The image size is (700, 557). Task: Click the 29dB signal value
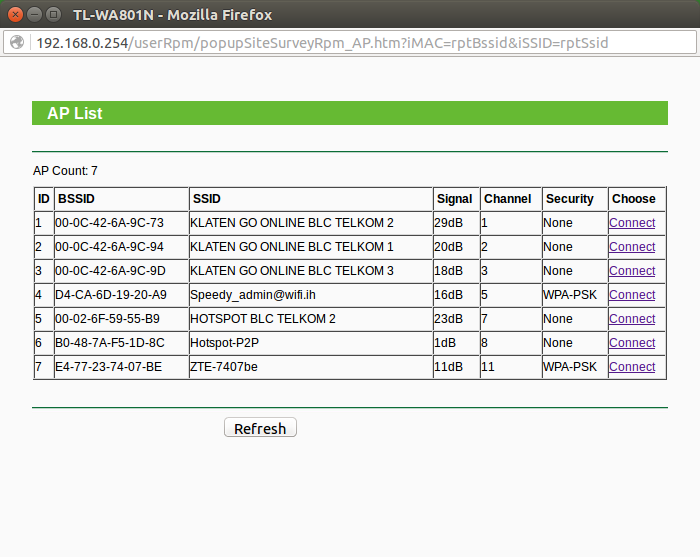(x=448, y=223)
